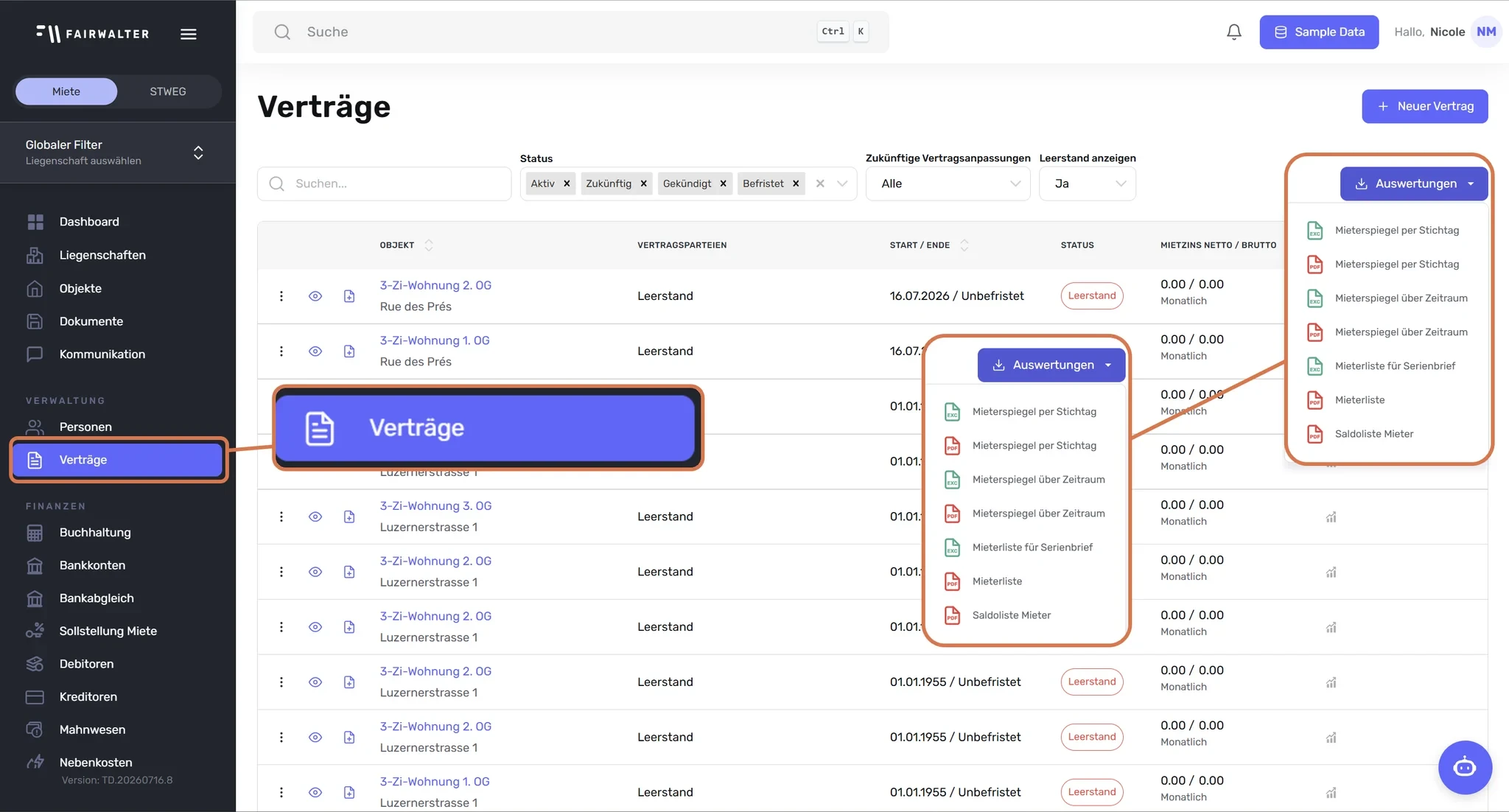
Task: Select PDF Mieterspiegel über Zeitraum in right-hand menu
Action: [x=1388, y=332]
